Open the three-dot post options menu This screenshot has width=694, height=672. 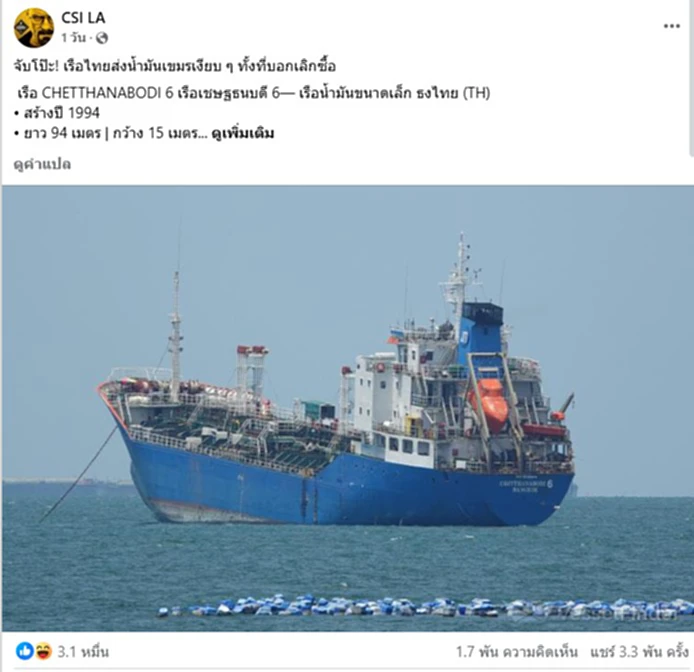(x=671, y=27)
